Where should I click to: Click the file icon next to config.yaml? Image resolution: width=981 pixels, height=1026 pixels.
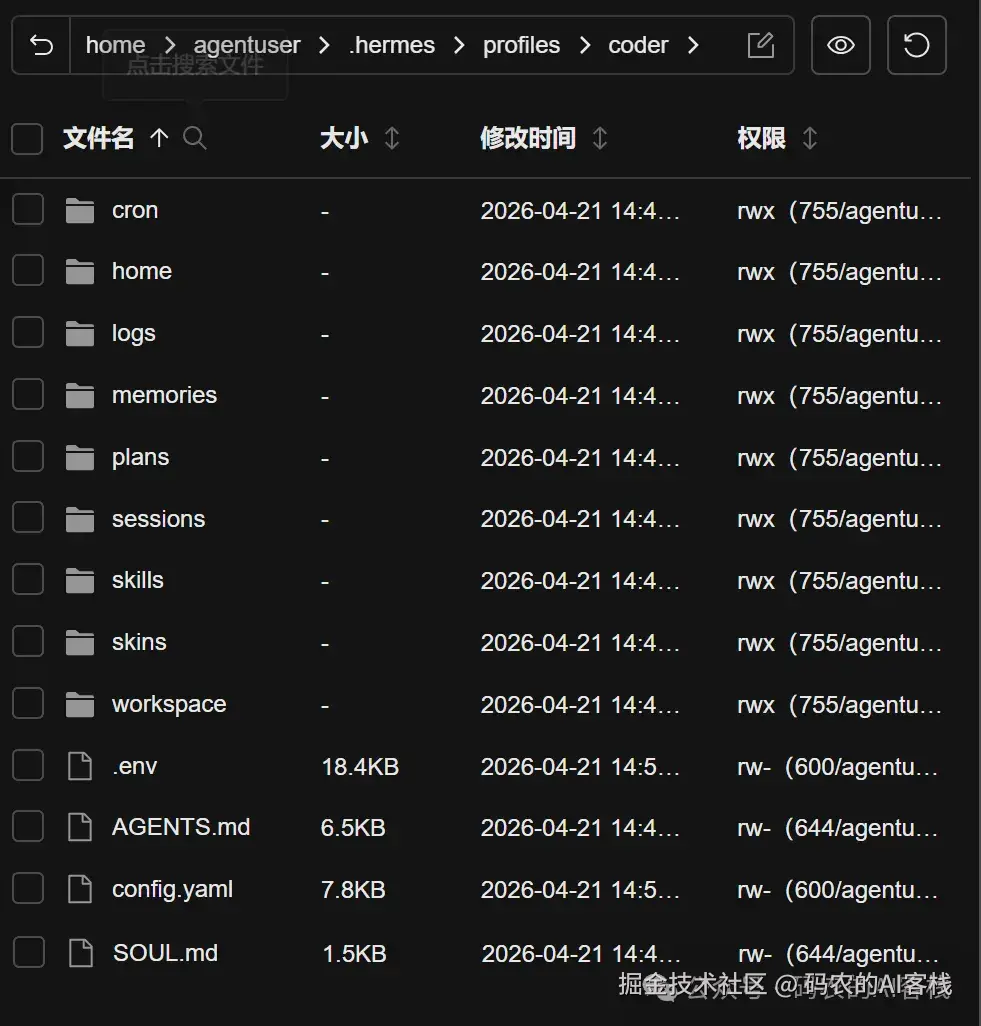[x=80, y=888]
